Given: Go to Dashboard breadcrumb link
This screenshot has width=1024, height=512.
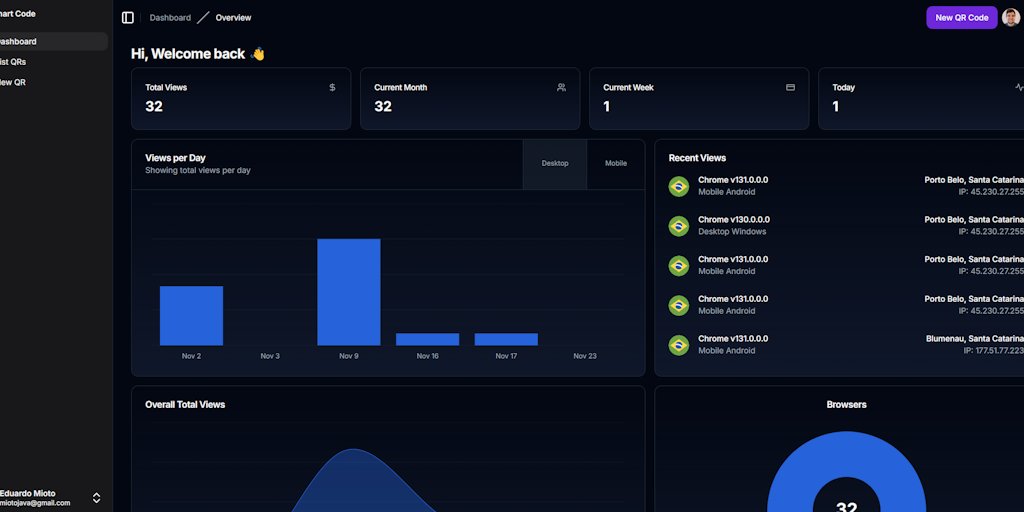Looking at the screenshot, I should click(170, 18).
